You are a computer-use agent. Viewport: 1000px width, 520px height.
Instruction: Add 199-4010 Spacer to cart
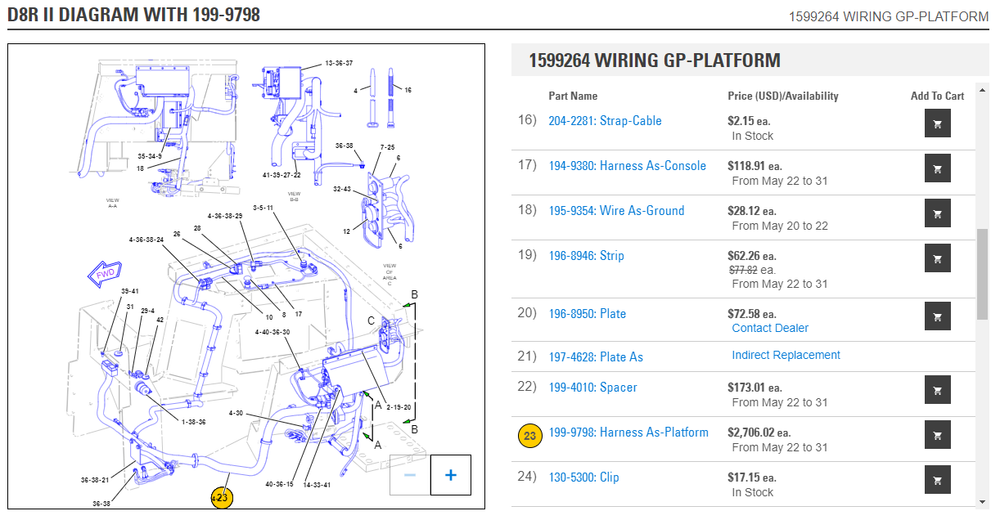click(x=938, y=390)
